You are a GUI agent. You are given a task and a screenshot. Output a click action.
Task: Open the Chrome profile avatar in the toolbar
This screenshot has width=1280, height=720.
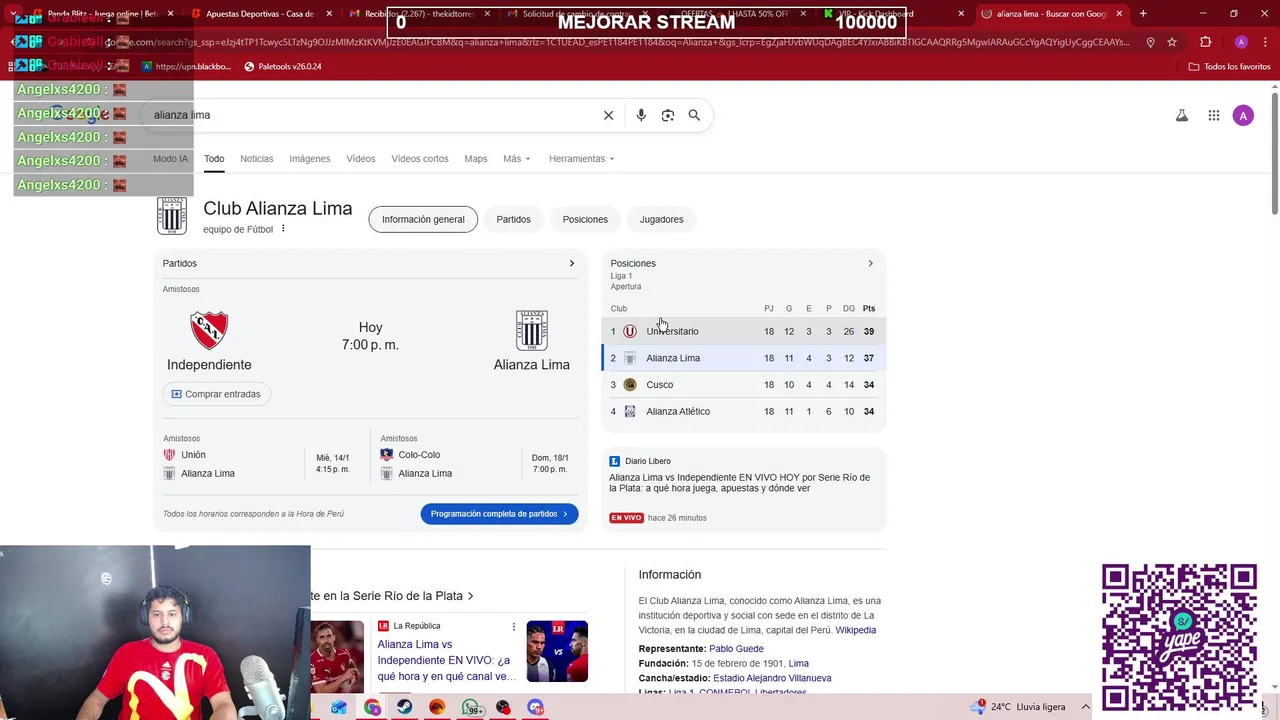(x=1241, y=42)
